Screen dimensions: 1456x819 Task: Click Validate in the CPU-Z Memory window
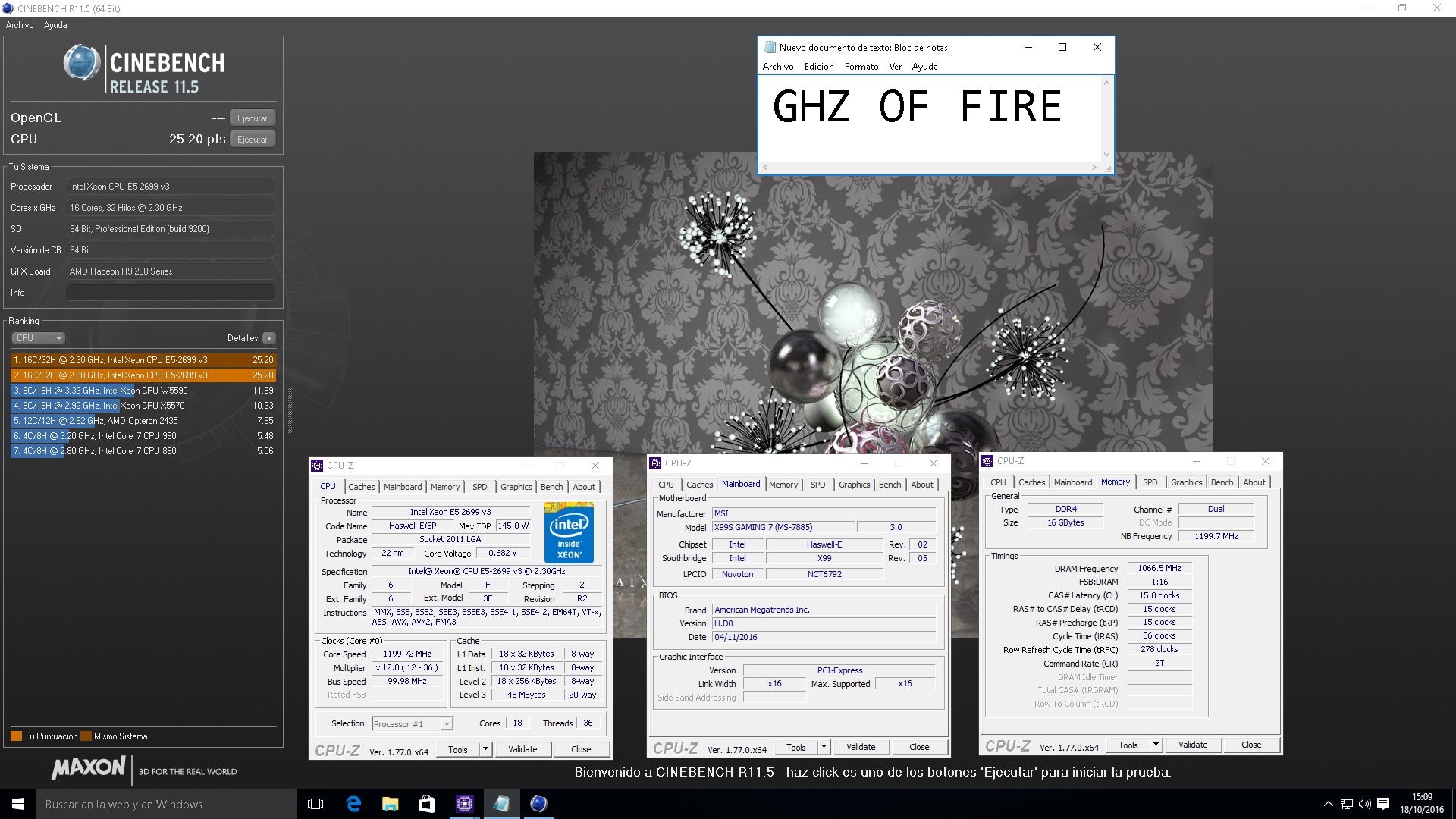coord(1193,745)
